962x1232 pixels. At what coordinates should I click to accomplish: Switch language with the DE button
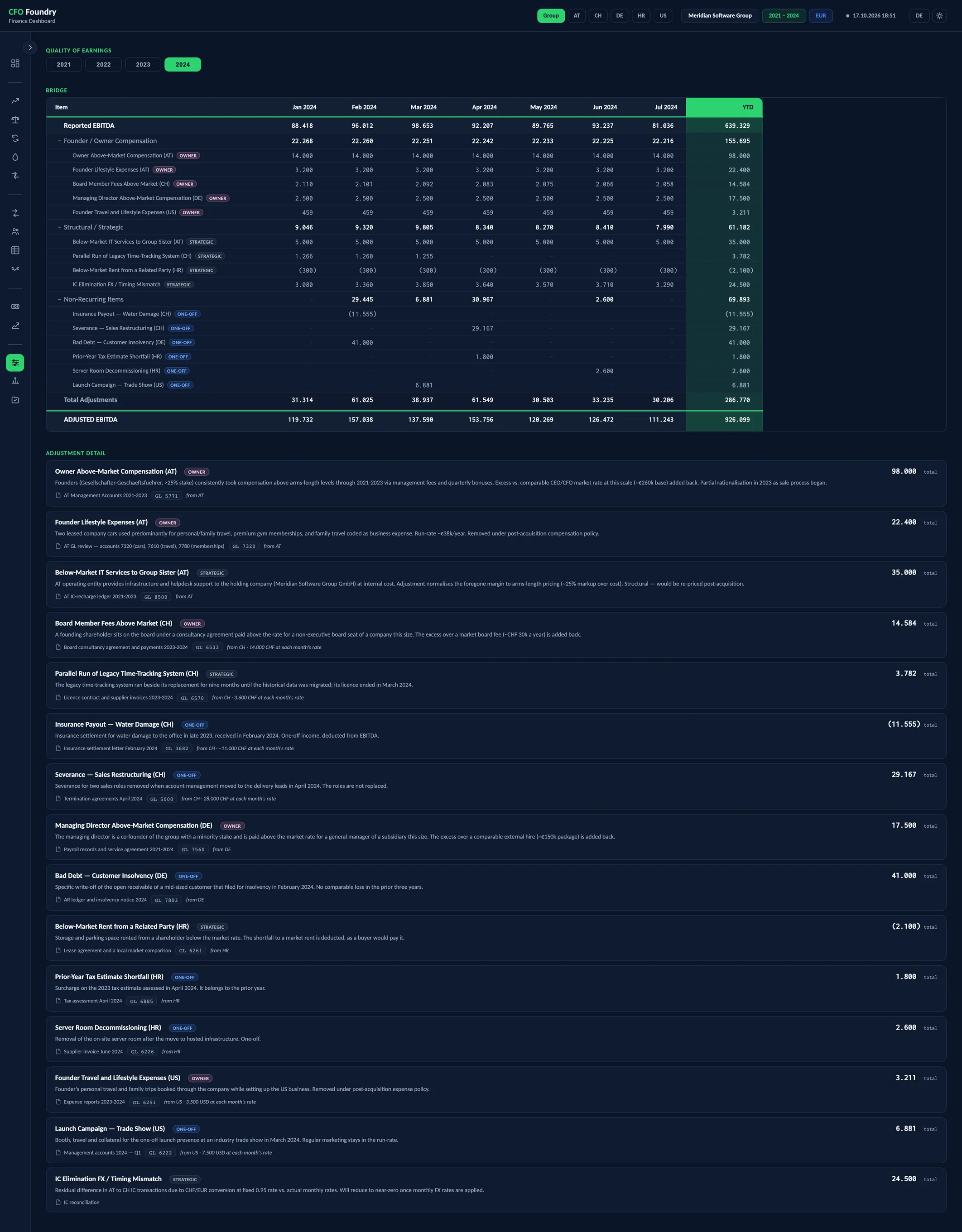click(x=919, y=16)
